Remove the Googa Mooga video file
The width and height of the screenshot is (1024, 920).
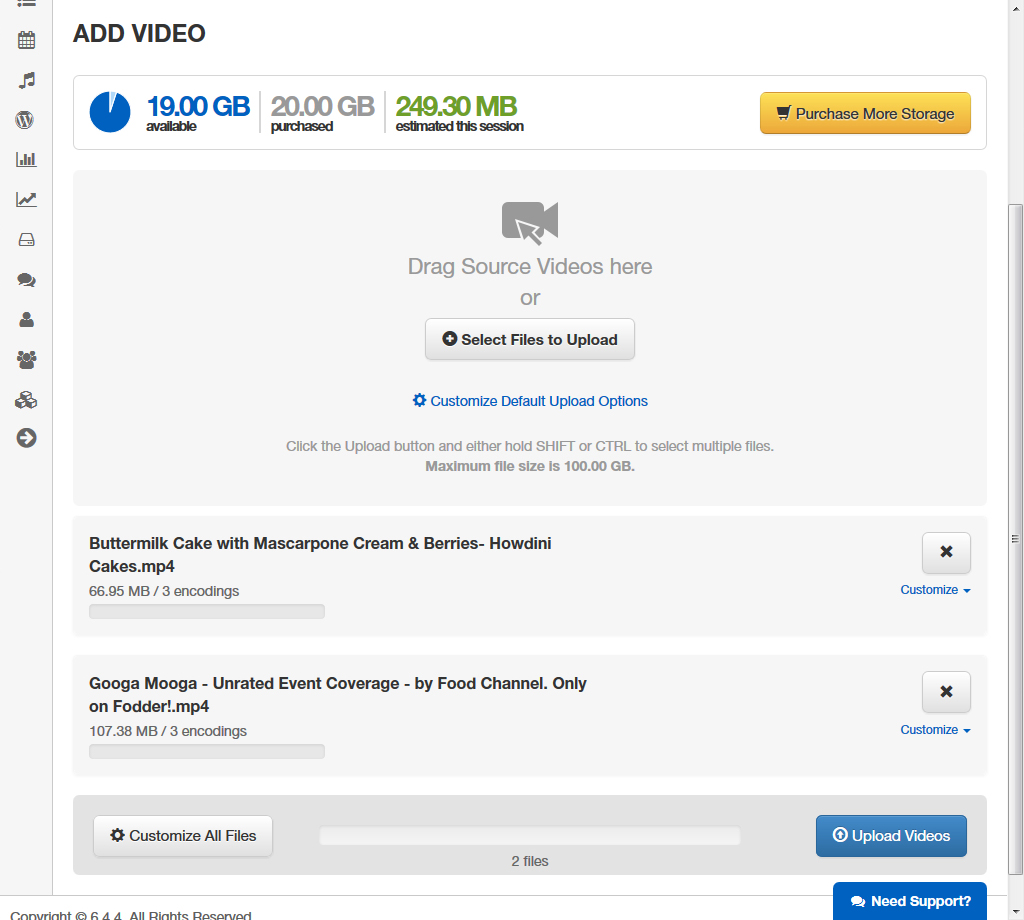(945, 692)
